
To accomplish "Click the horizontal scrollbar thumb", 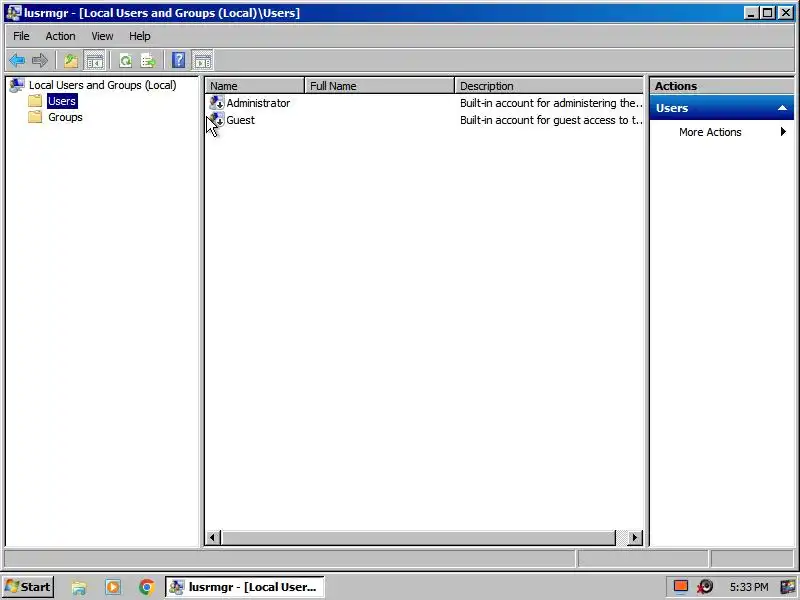I will (418, 537).
